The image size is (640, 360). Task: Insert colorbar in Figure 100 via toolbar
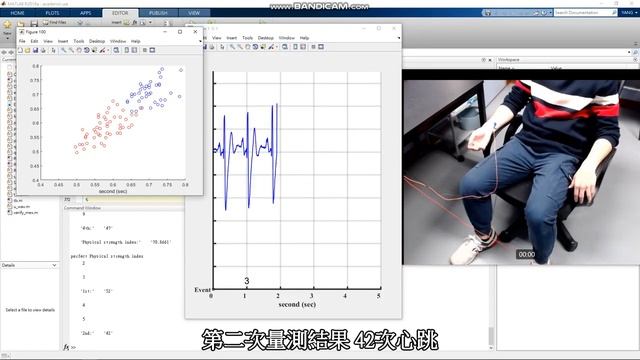pyautogui.click(x=127, y=50)
